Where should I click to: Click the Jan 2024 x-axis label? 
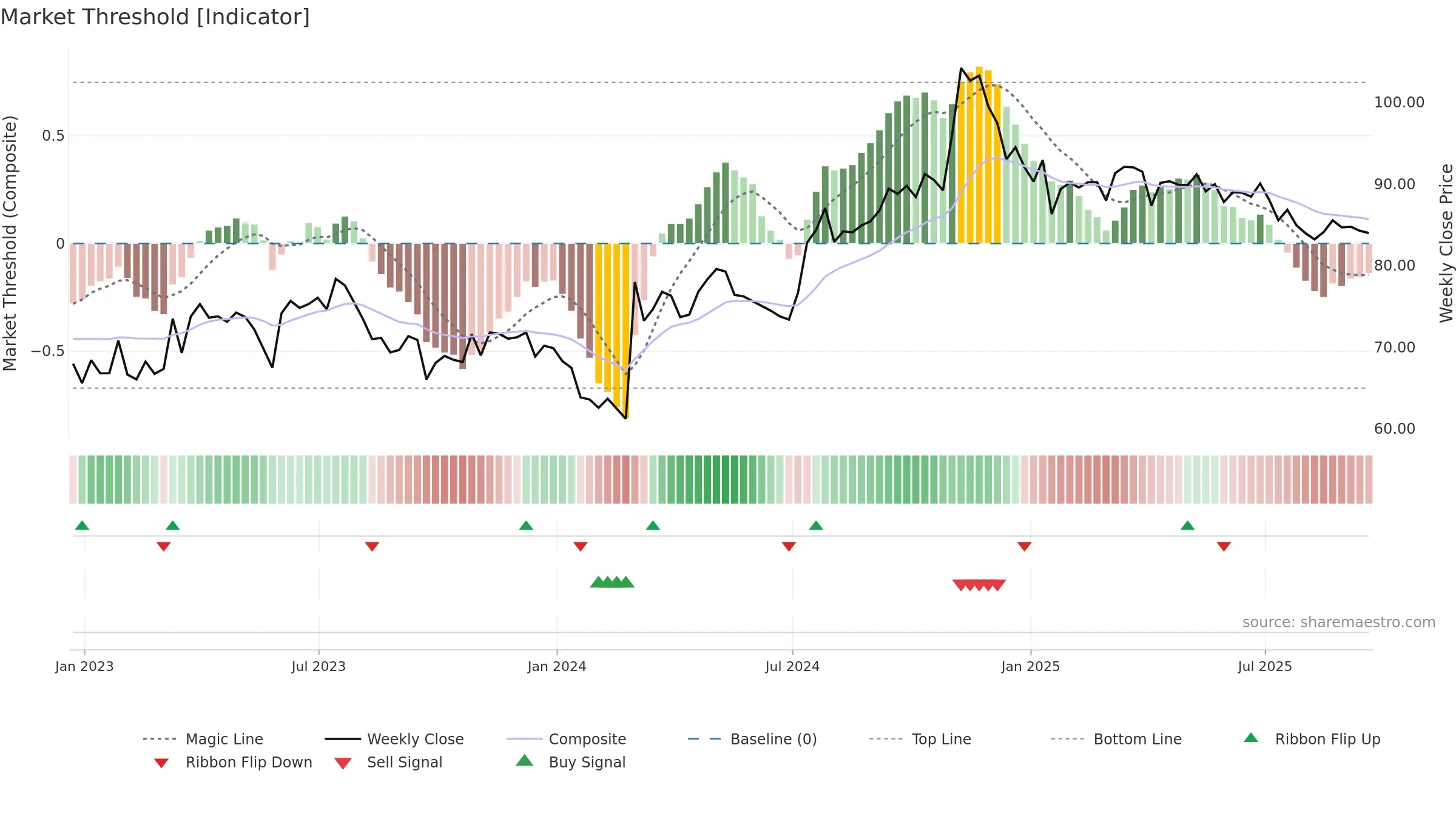[x=557, y=667]
